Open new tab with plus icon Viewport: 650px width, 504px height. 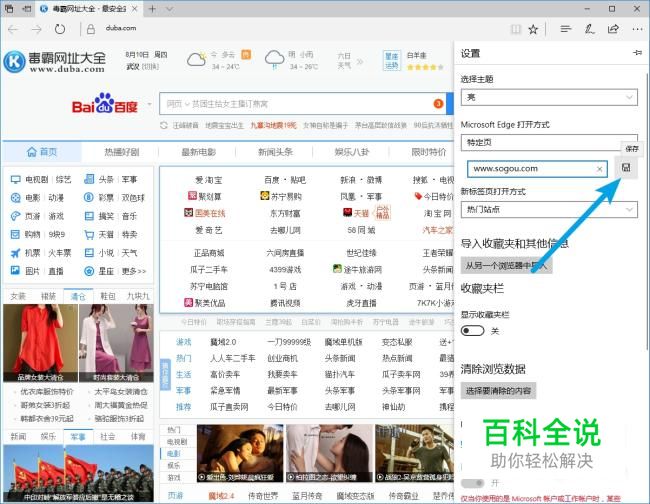[152, 8]
